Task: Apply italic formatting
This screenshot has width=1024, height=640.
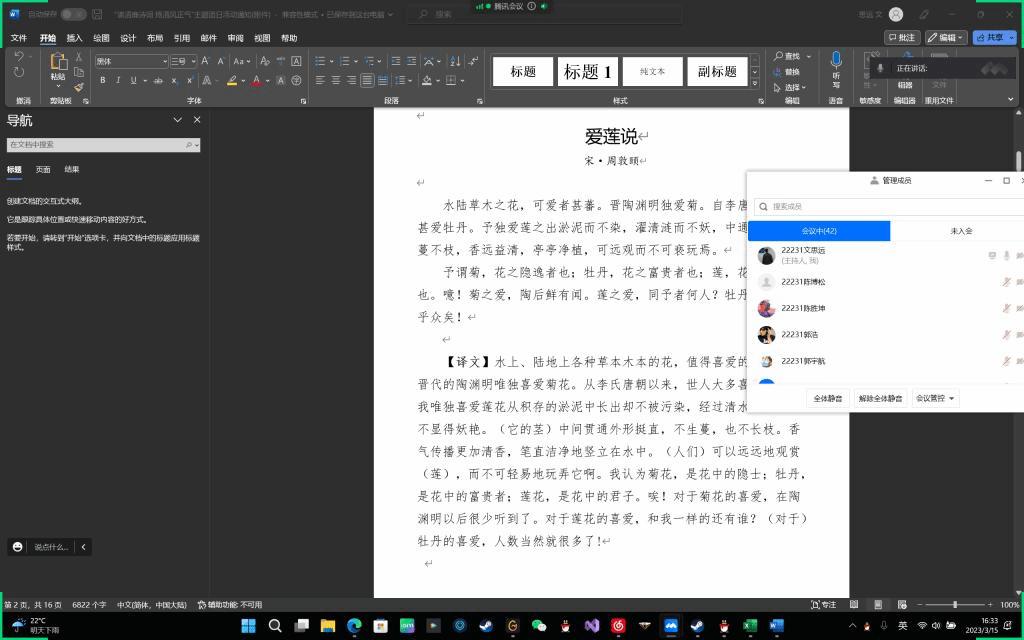Action: (x=118, y=80)
